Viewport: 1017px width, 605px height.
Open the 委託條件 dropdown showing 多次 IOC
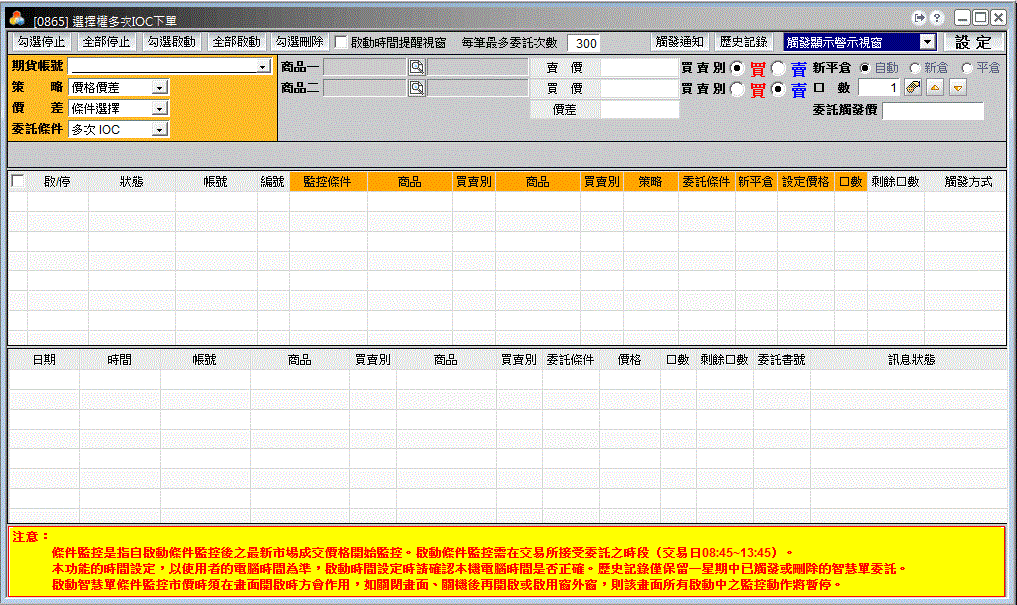click(159, 130)
